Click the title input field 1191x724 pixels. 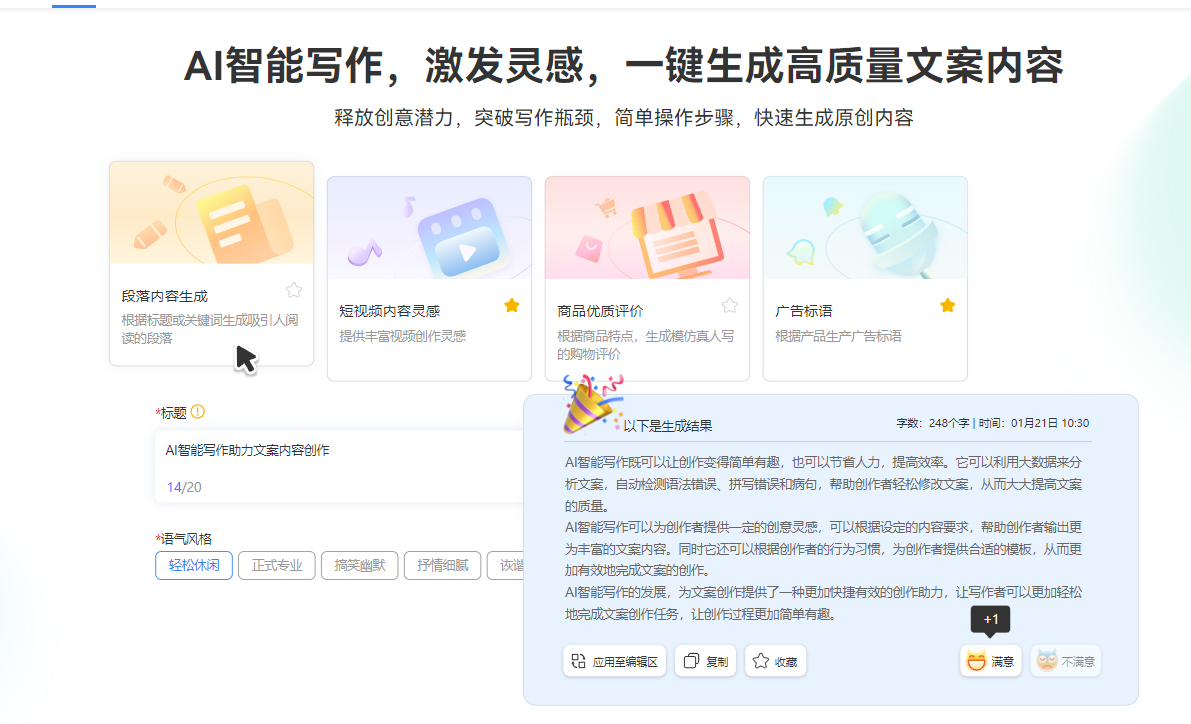(339, 466)
